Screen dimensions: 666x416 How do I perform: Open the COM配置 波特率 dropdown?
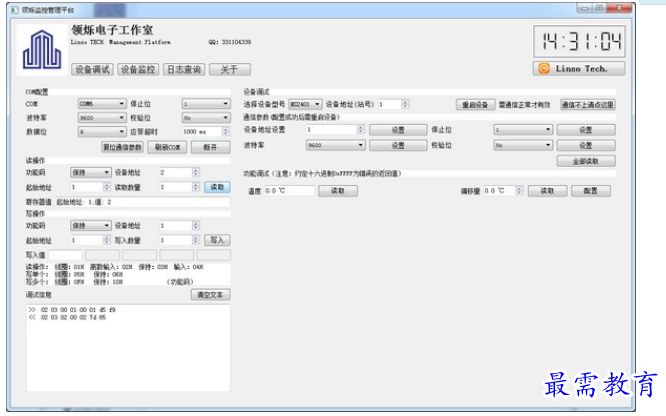[x=102, y=118]
